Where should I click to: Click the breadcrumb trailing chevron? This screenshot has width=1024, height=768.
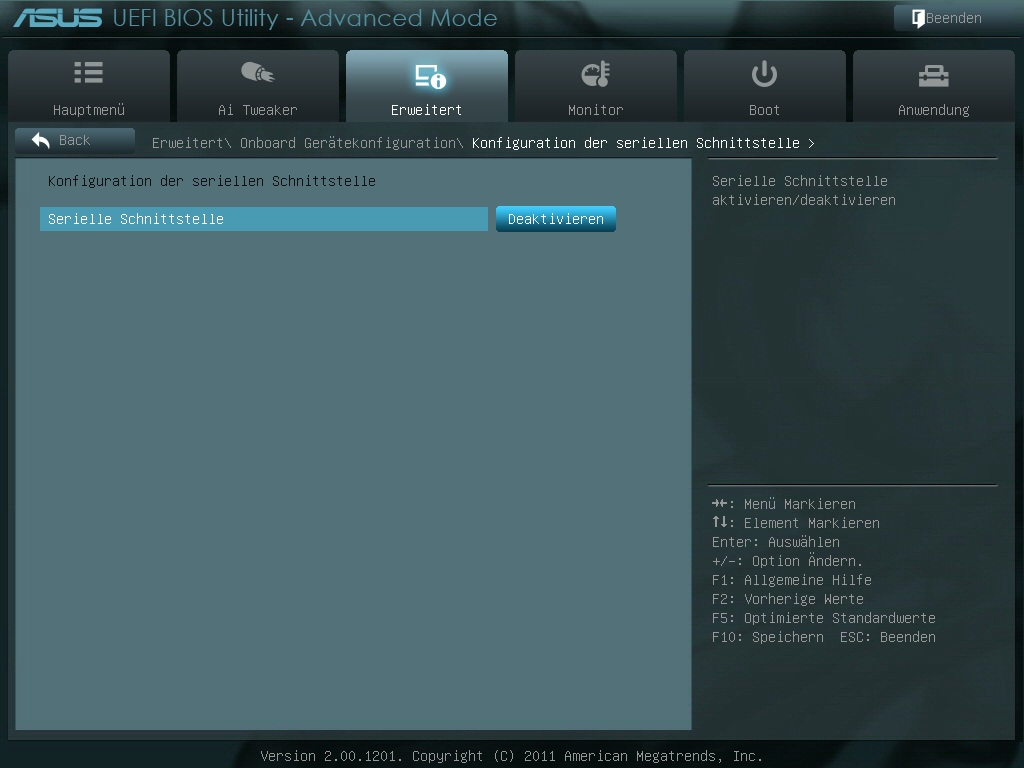point(811,143)
